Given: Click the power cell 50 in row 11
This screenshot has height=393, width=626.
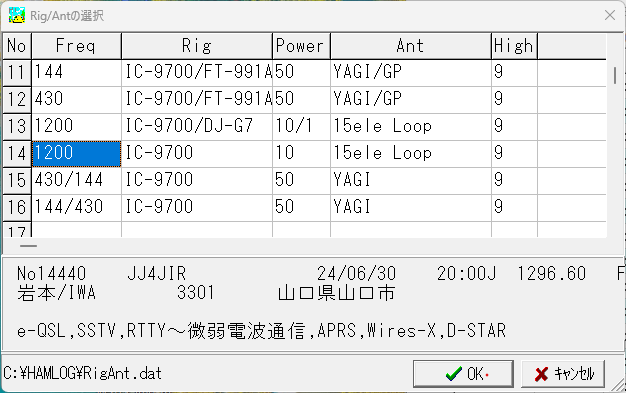Looking at the screenshot, I should pos(301,73).
